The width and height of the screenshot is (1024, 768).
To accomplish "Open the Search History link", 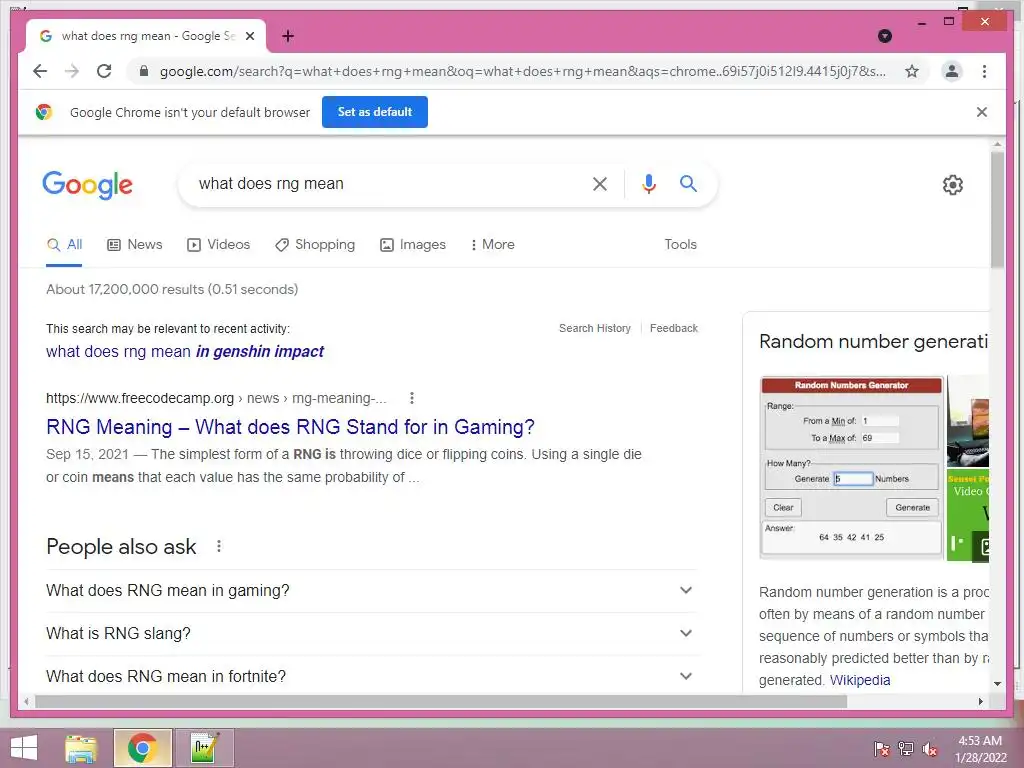I will click(594, 328).
